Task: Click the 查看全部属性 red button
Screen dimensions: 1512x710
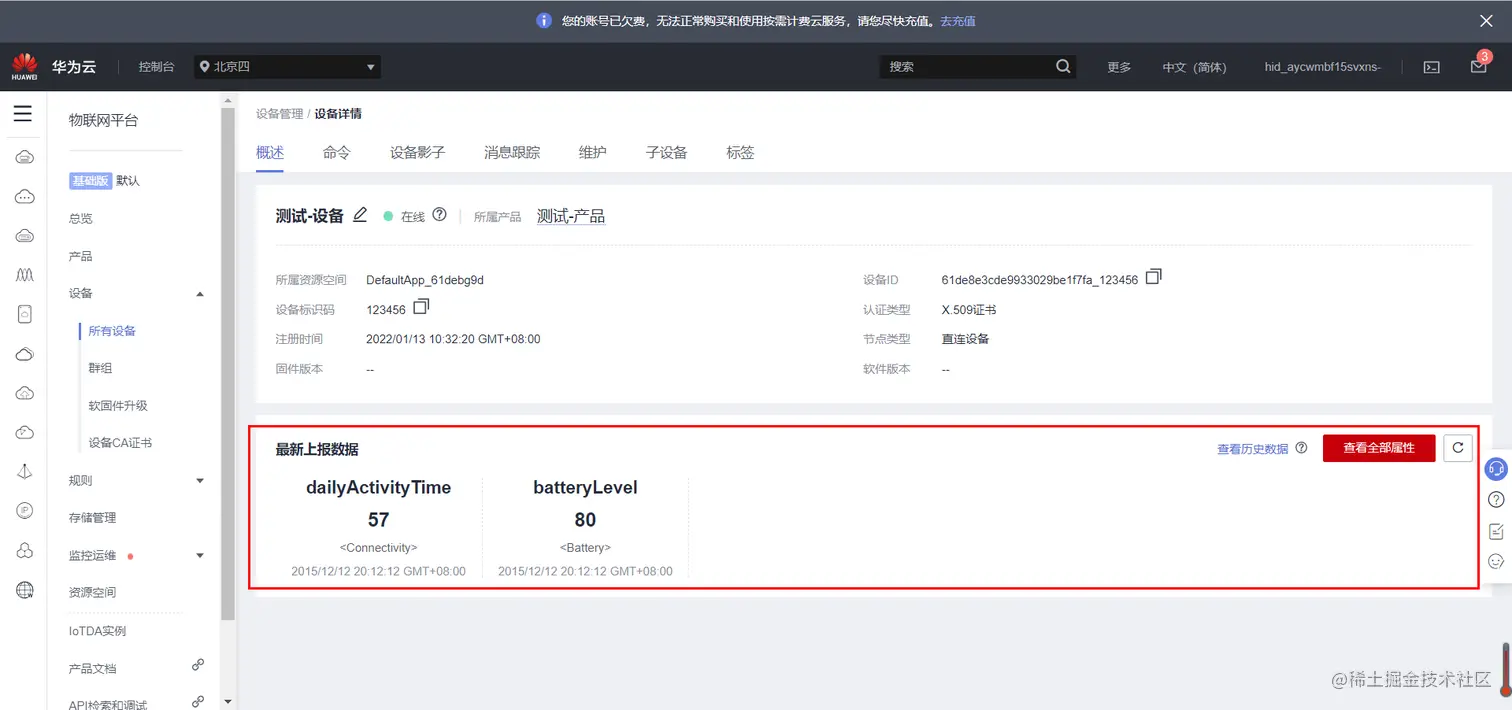Action: [1378, 448]
